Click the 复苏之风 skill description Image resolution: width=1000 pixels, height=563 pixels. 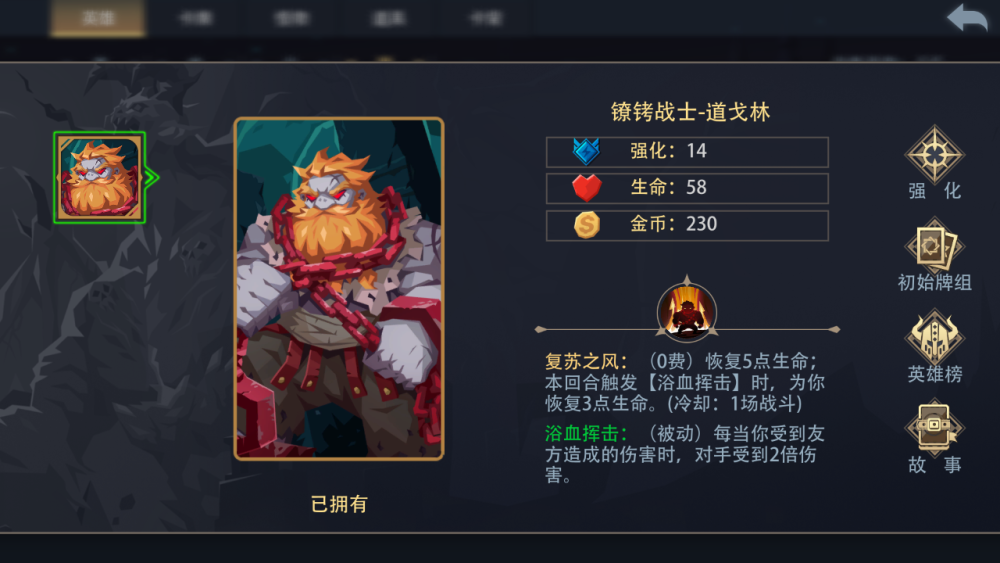tap(685, 382)
